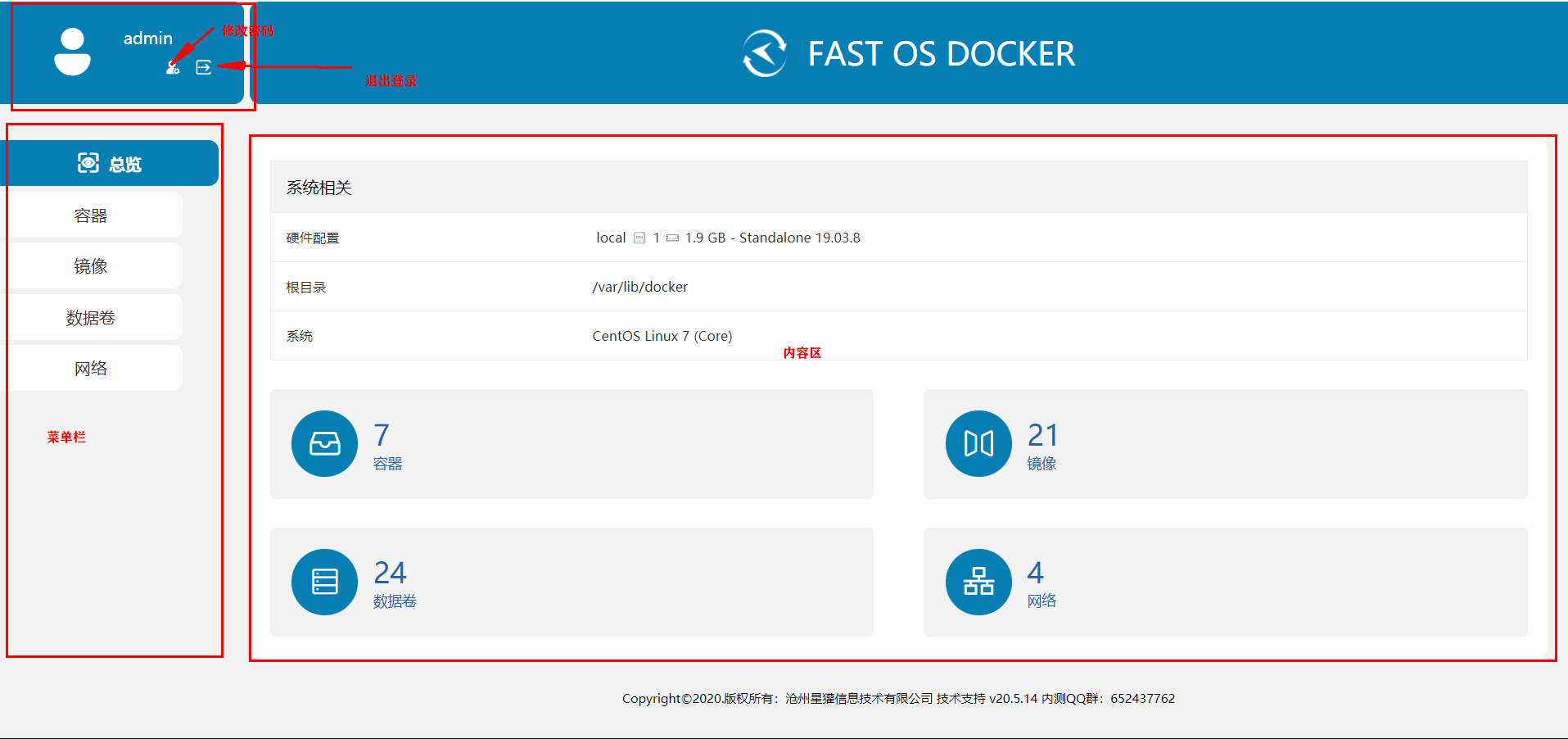Click the FAST OS DOCKER logo icon
This screenshot has height=739, width=1568.
click(765, 53)
